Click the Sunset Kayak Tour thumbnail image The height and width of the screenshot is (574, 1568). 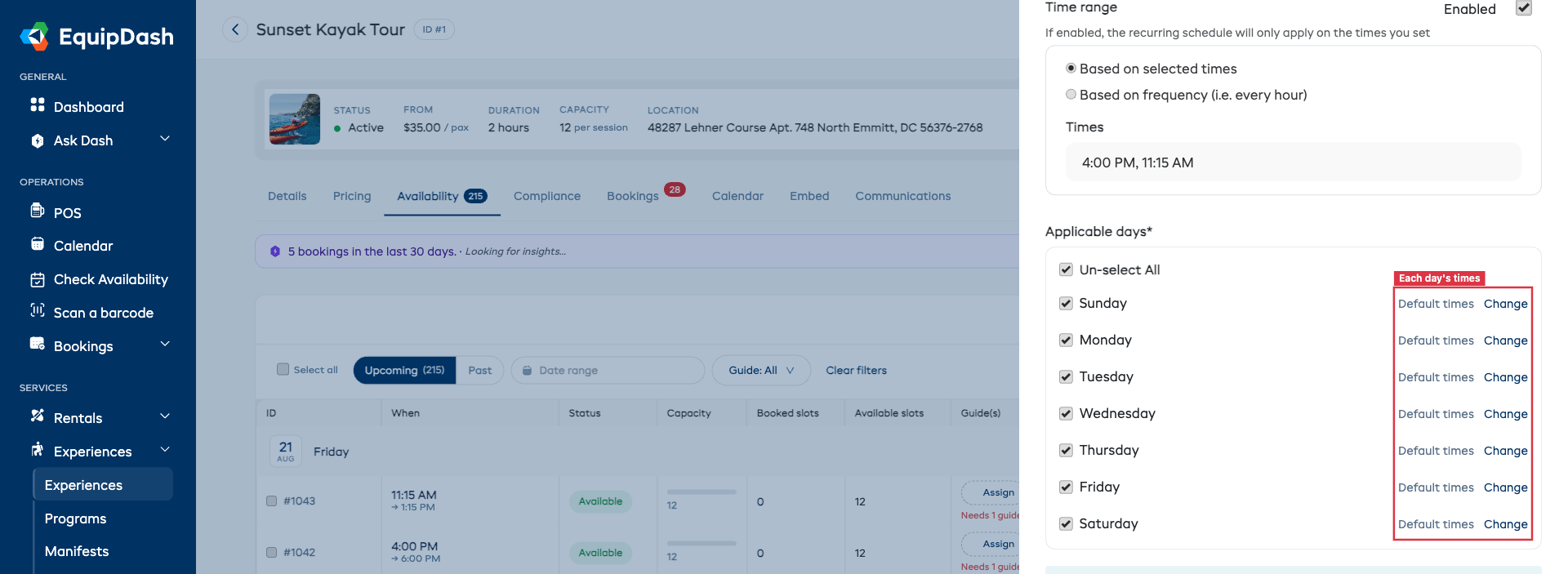295,119
